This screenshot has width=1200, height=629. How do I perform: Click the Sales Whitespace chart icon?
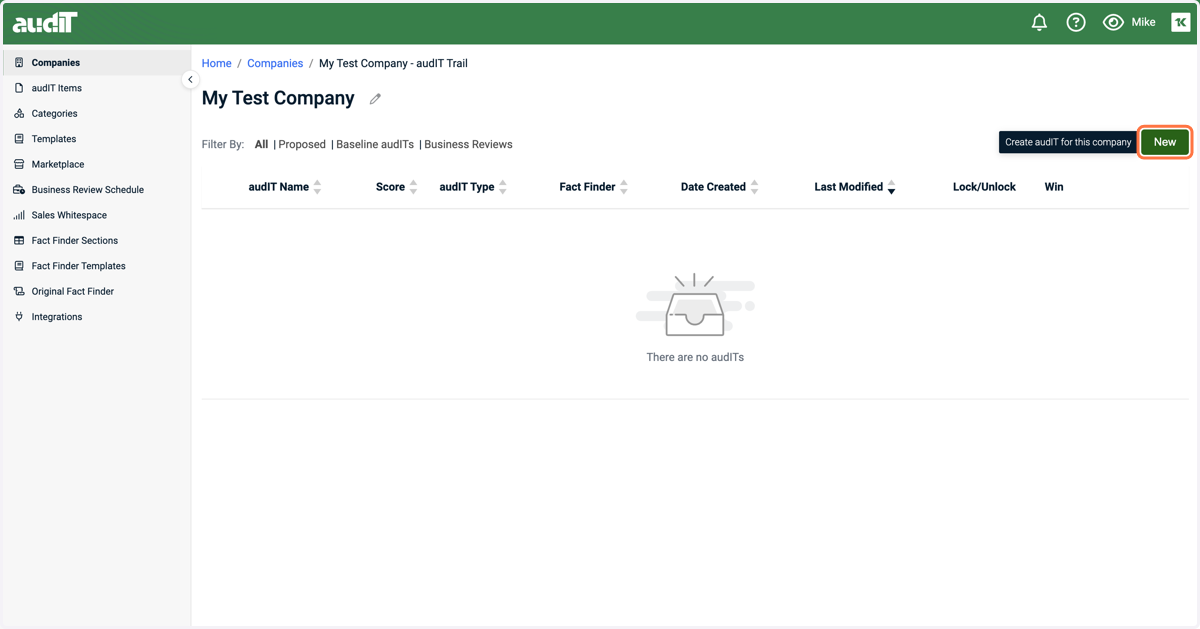tap(19, 215)
